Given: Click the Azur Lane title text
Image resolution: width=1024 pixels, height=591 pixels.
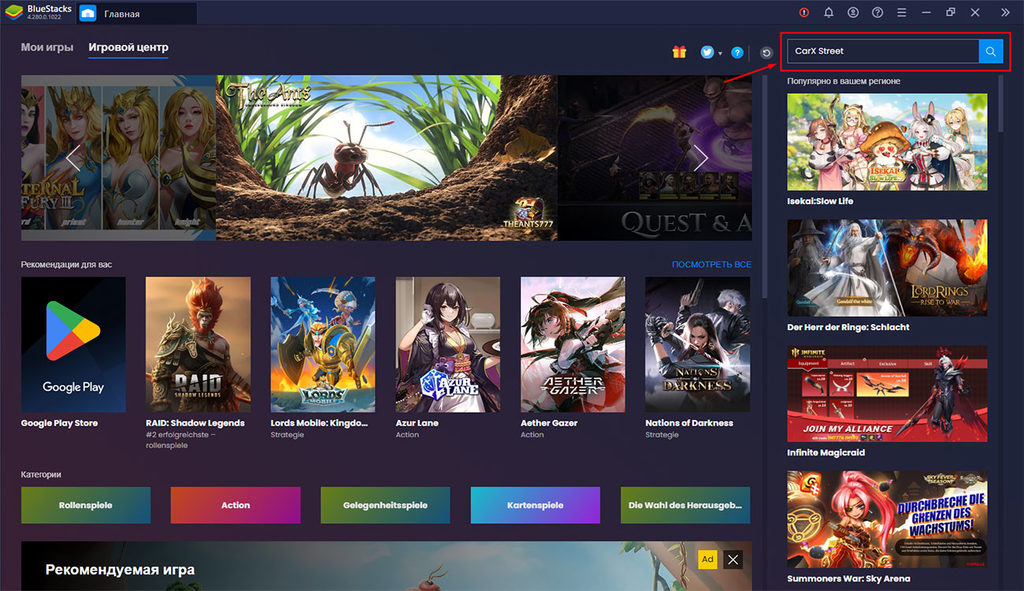Looking at the screenshot, I should coord(417,423).
